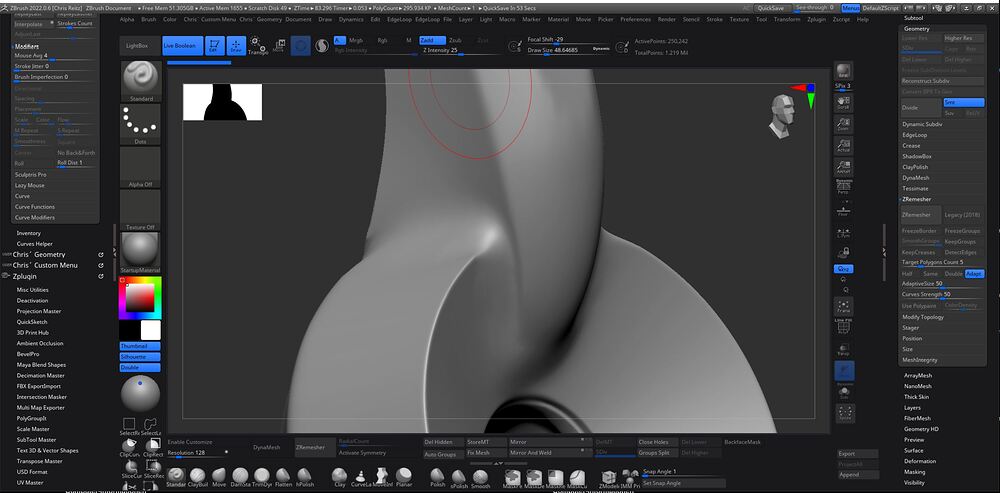Open the Preferences menu
Viewport: 1000px width, 493px height.
635,20
